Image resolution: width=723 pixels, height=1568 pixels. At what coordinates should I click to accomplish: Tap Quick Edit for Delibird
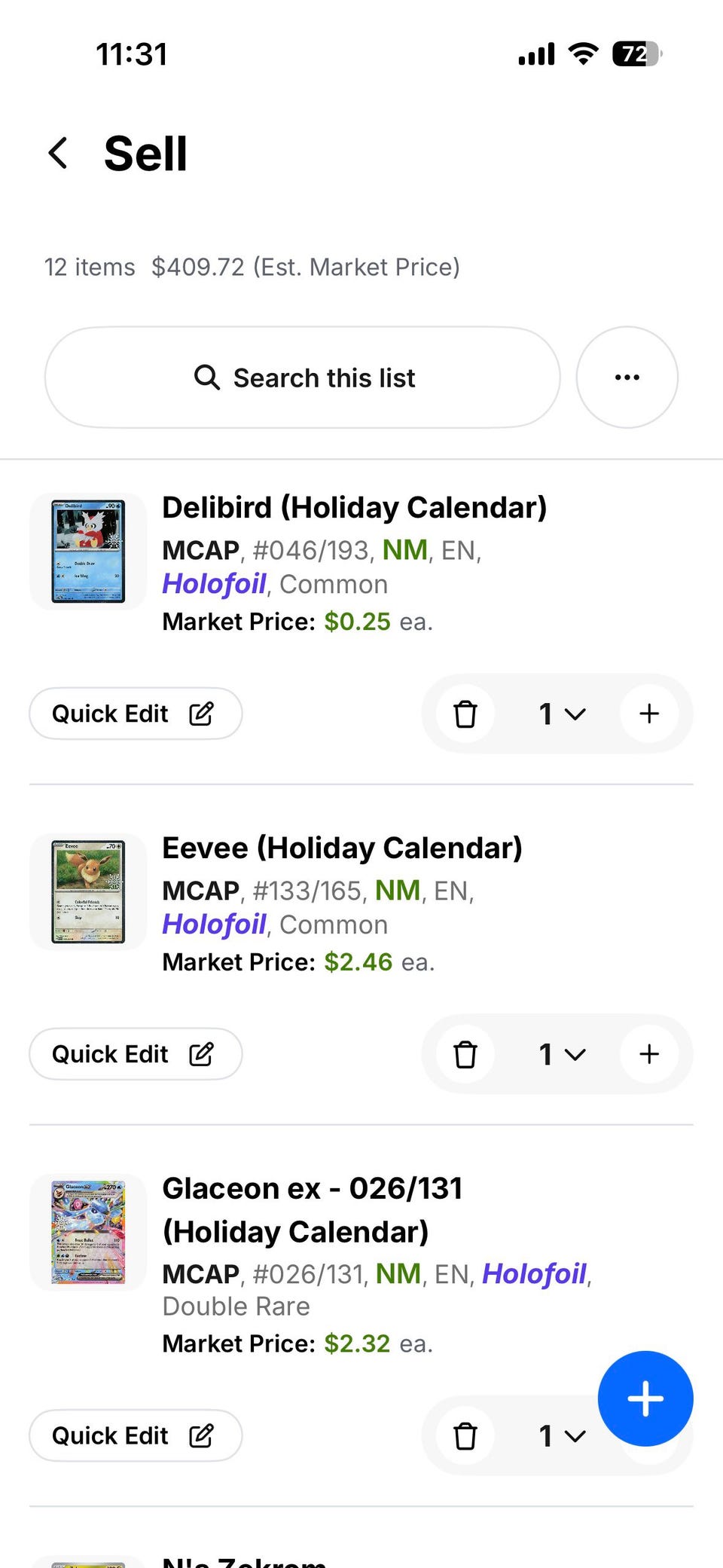[x=136, y=714]
